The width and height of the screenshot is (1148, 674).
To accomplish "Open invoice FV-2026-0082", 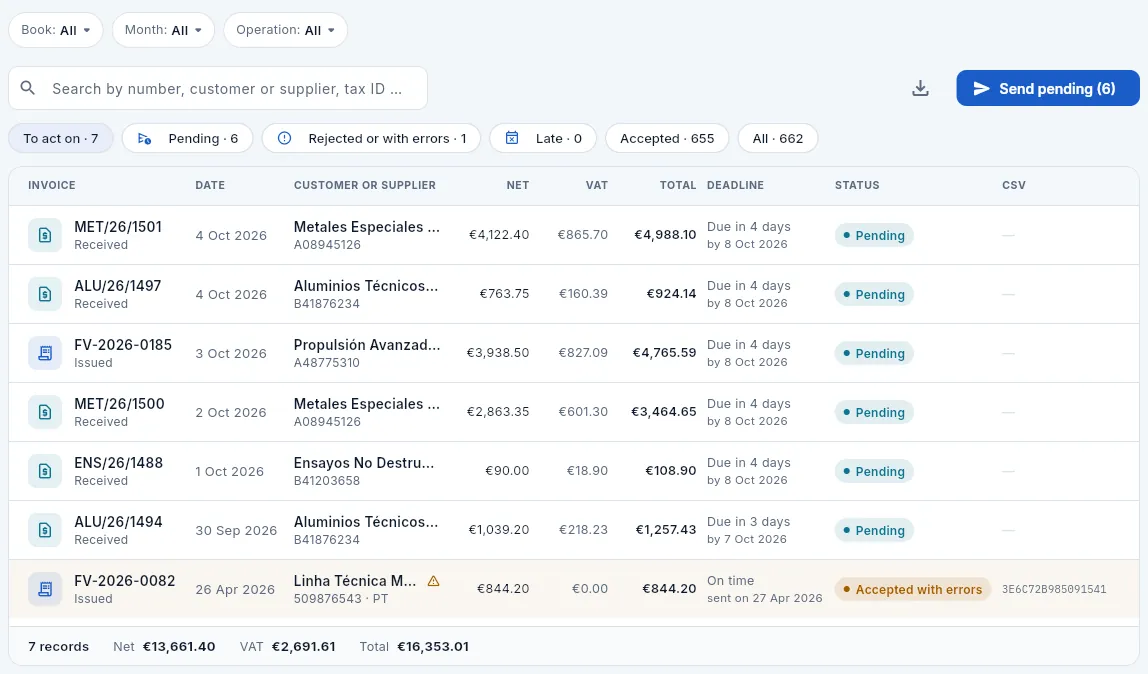I will (124, 581).
